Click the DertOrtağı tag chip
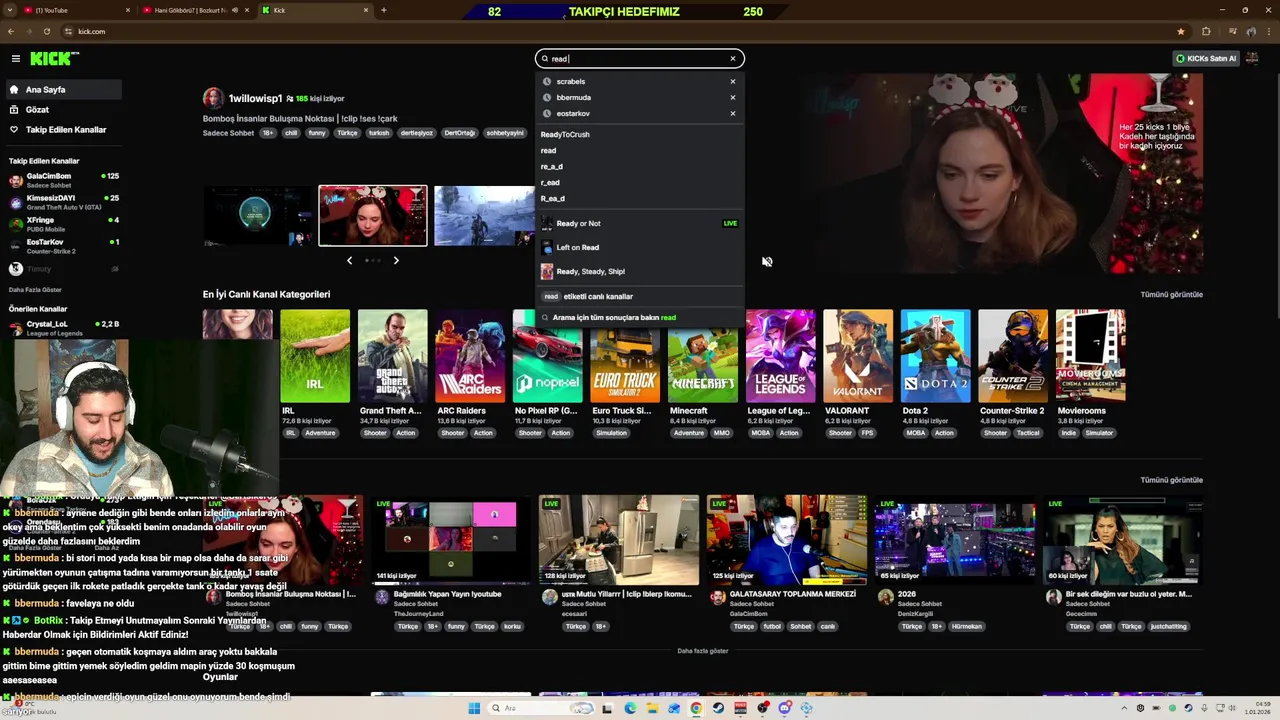Viewport: 1280px width, 720px height. click(459, 133)
